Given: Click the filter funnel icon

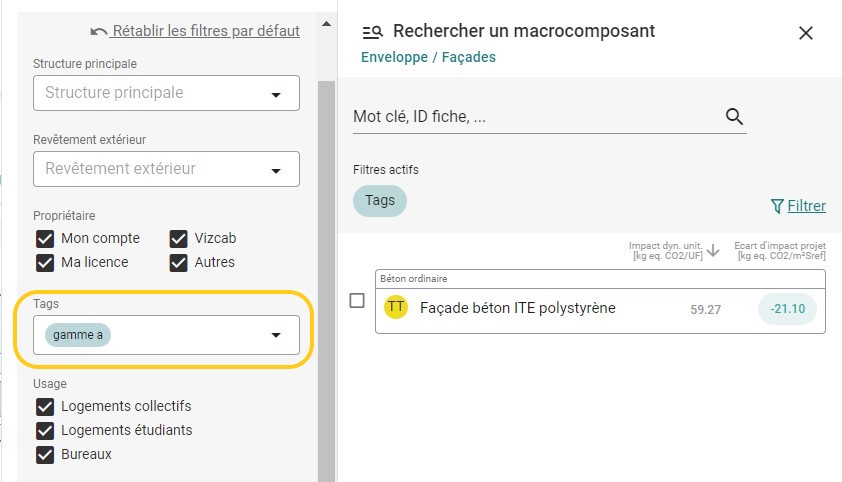Looking at the screenshot, I should [x=777, y=206].
